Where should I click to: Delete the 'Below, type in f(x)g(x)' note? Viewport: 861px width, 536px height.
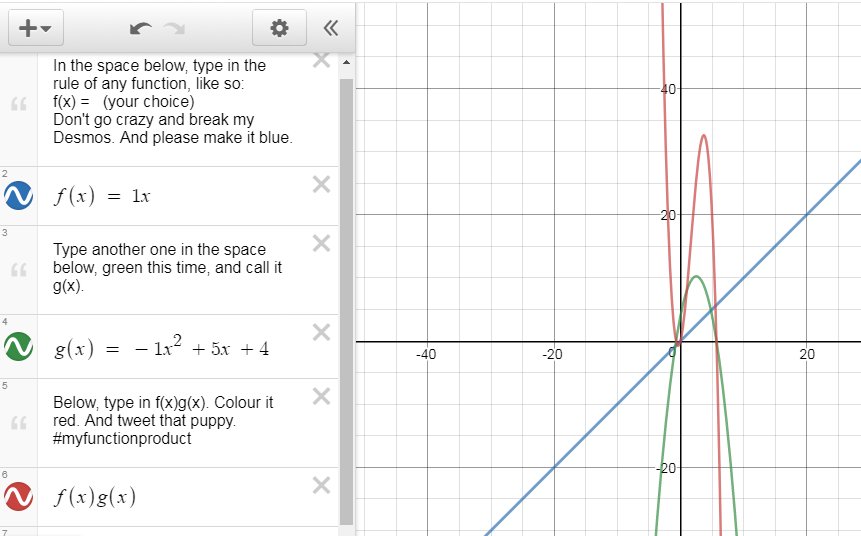click(x=321, y=396)
